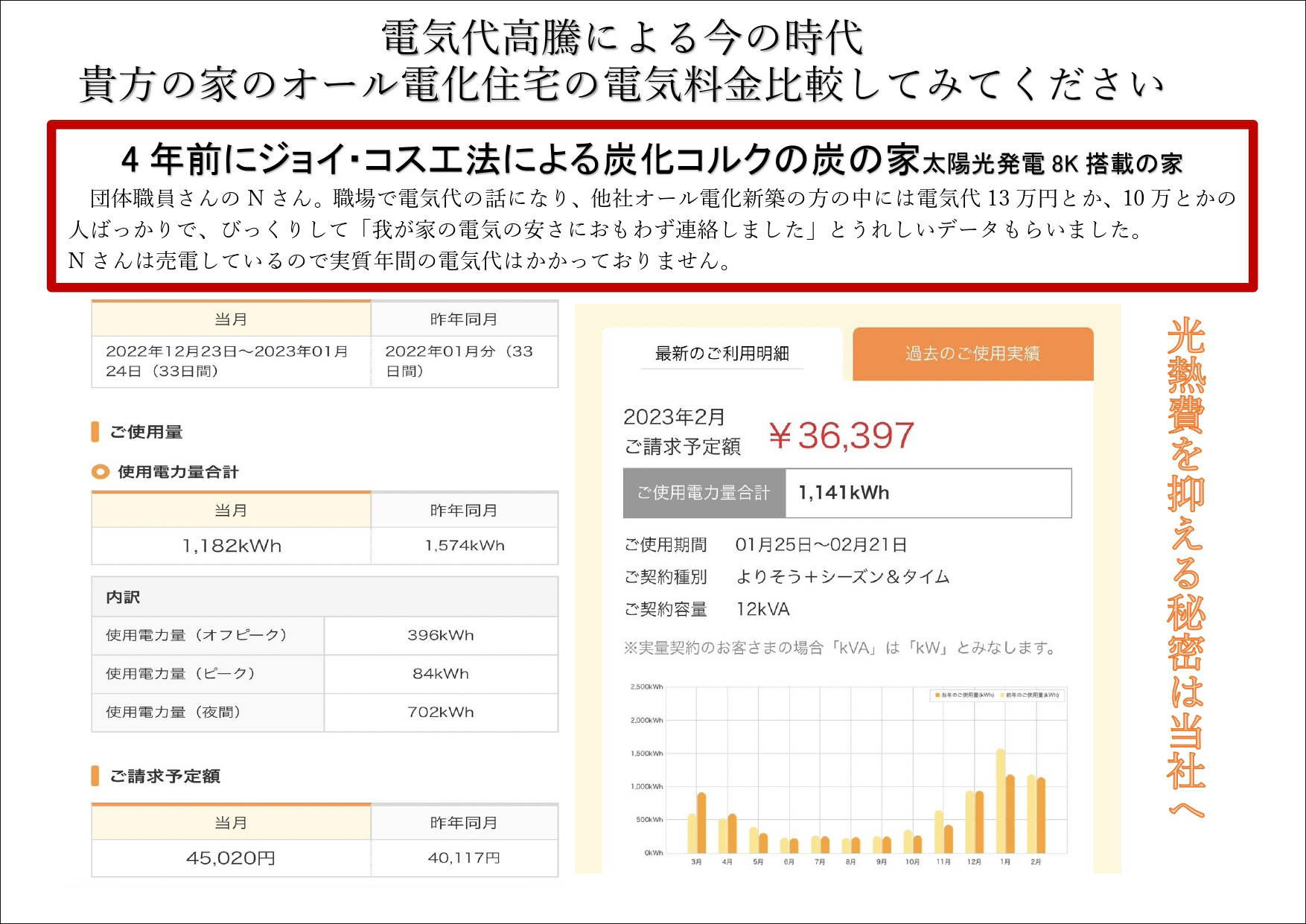
Task: Click the plan name よりそう＋シーズン＆タイム
Action: 843,577
